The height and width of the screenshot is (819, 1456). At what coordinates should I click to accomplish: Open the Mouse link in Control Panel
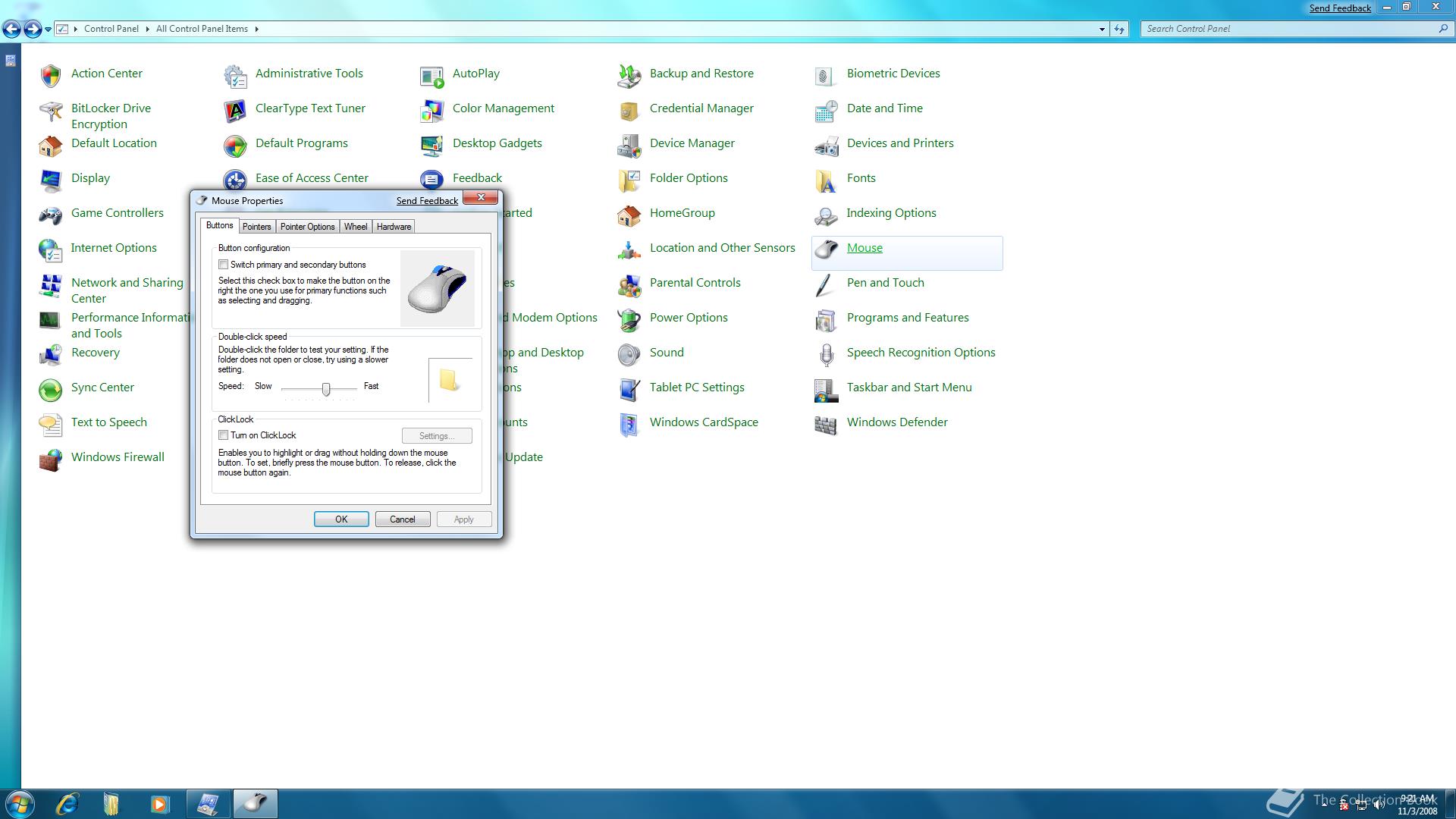[864, 248]
